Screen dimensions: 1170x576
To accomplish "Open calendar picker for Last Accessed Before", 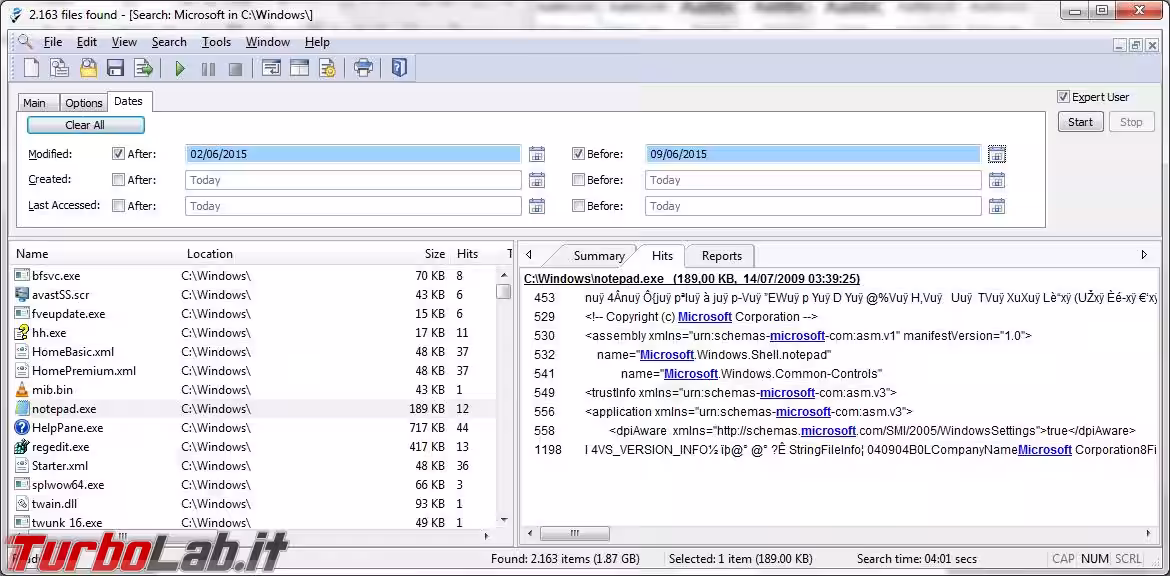I will point(996,206).
